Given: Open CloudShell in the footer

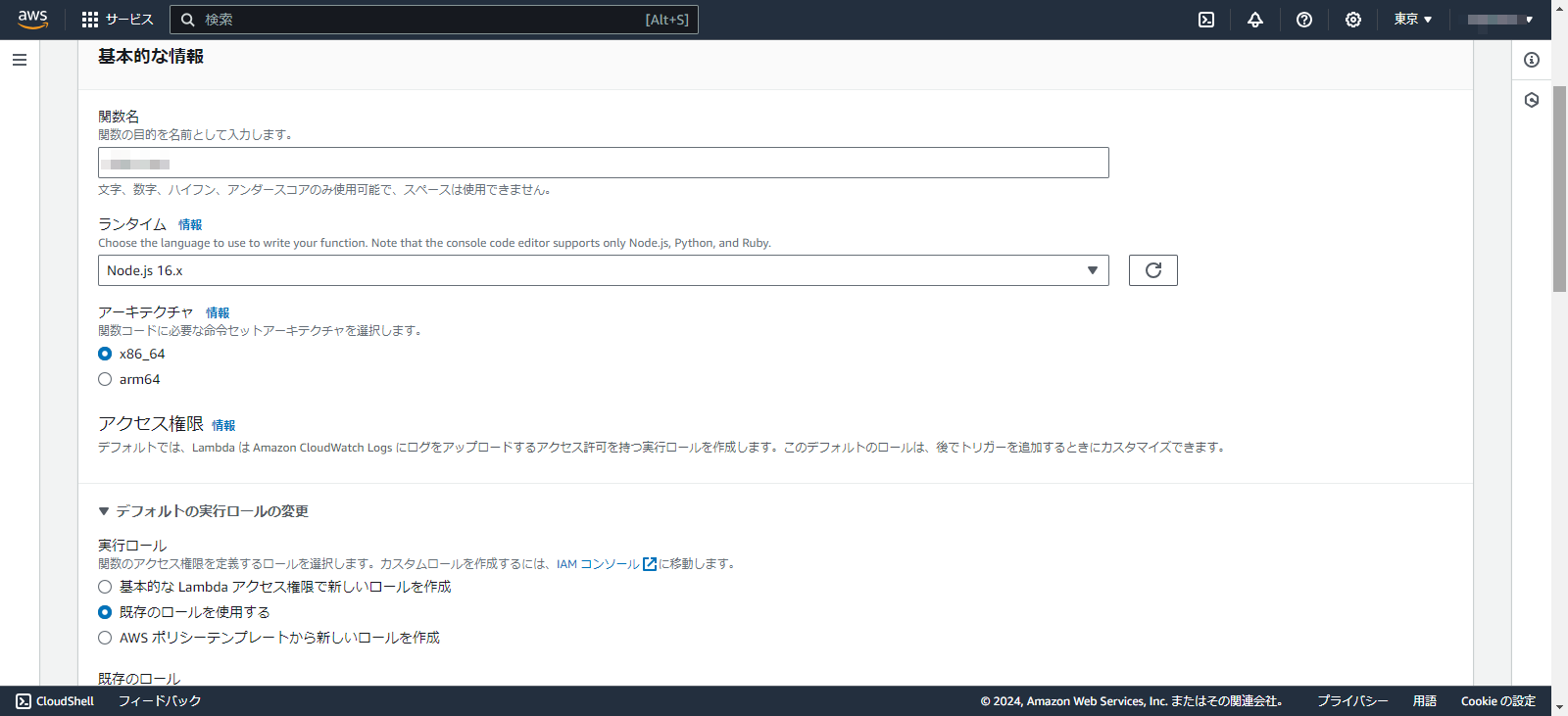Looking at the screenshot, I should coord(55,701).
